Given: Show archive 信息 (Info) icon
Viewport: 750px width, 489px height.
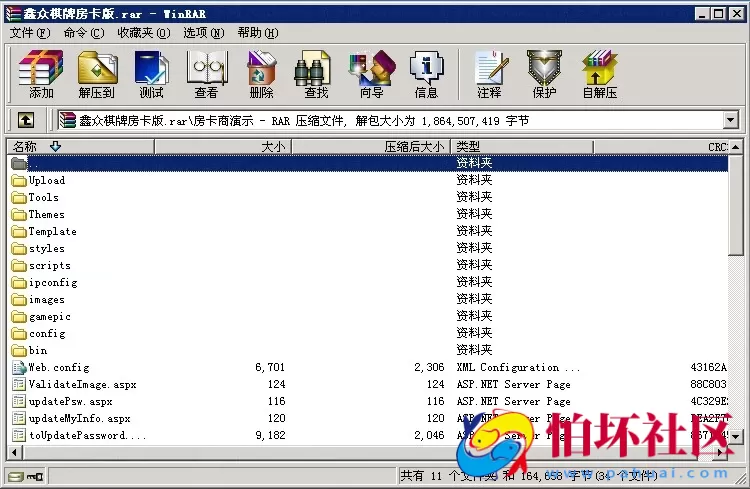Looking at the screenshot, I should [426, 75].
